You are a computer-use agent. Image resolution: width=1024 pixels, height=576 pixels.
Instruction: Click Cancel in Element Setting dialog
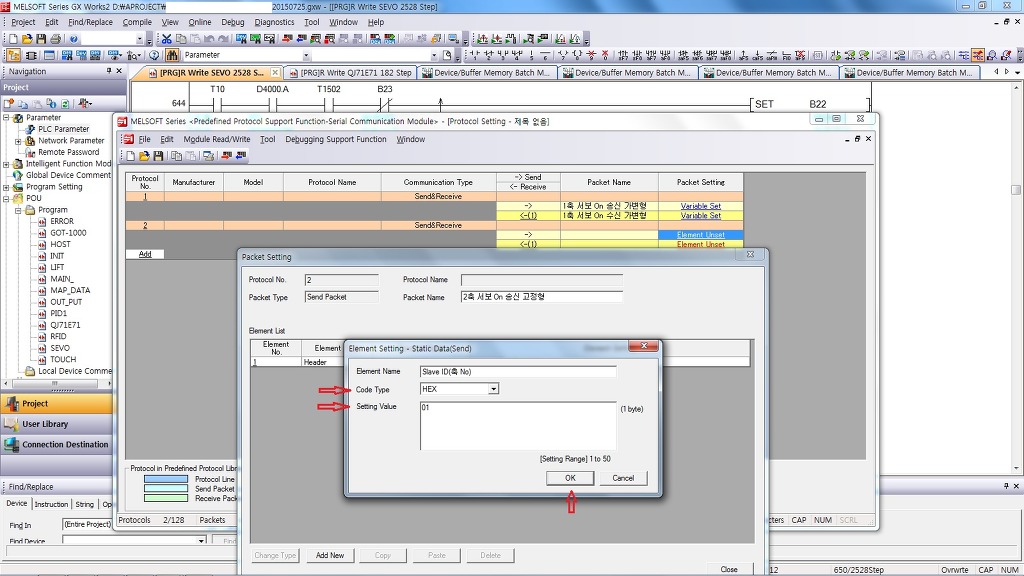click(623, 478)
